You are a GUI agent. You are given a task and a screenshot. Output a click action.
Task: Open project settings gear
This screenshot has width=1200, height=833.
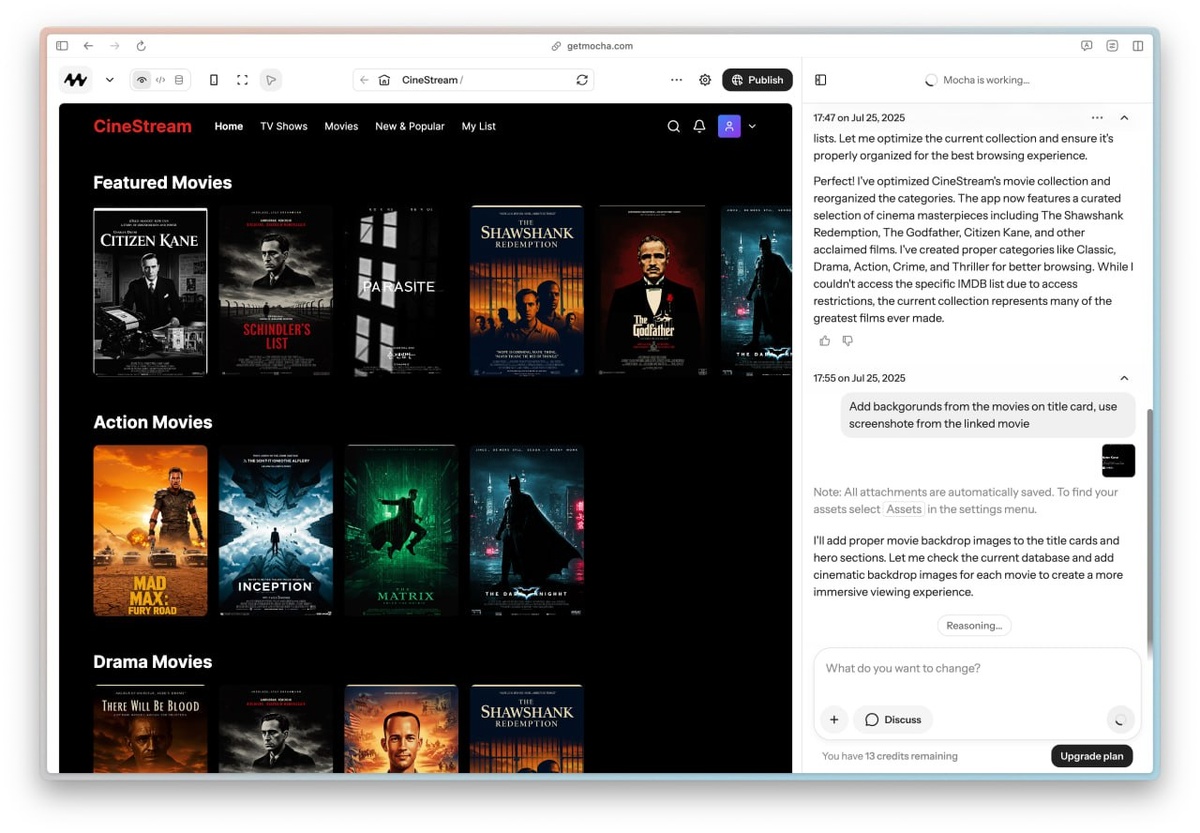(705, 80)
